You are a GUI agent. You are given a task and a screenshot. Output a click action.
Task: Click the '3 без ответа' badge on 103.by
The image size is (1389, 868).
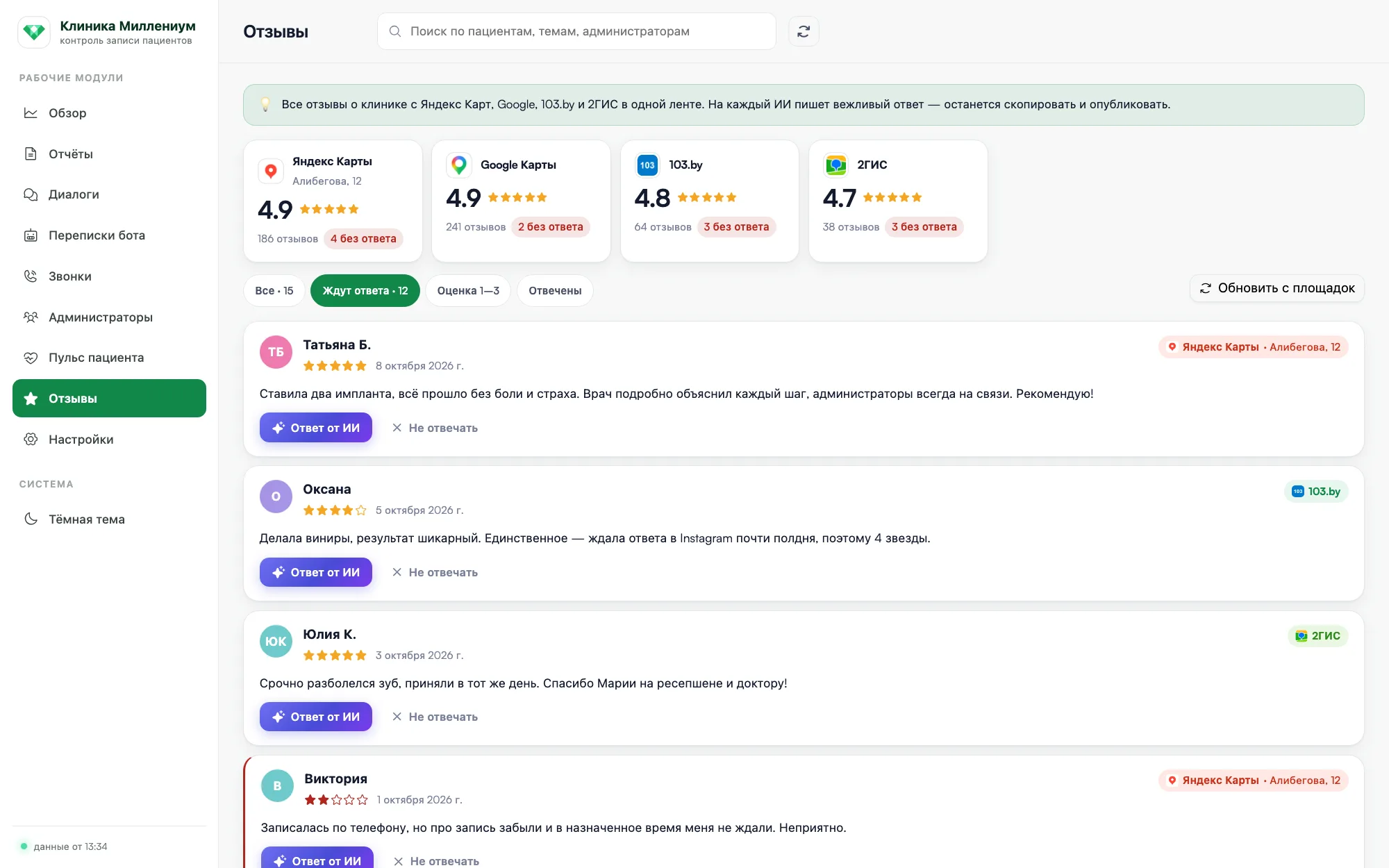click(x=736, y=227)
